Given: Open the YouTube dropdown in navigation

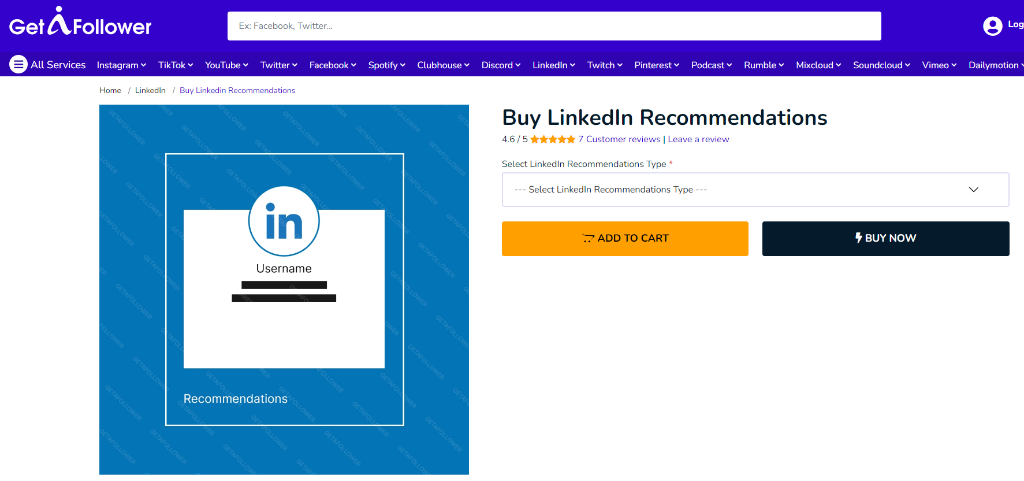Looking at the screenshot, I should click(x=227, y=65).
